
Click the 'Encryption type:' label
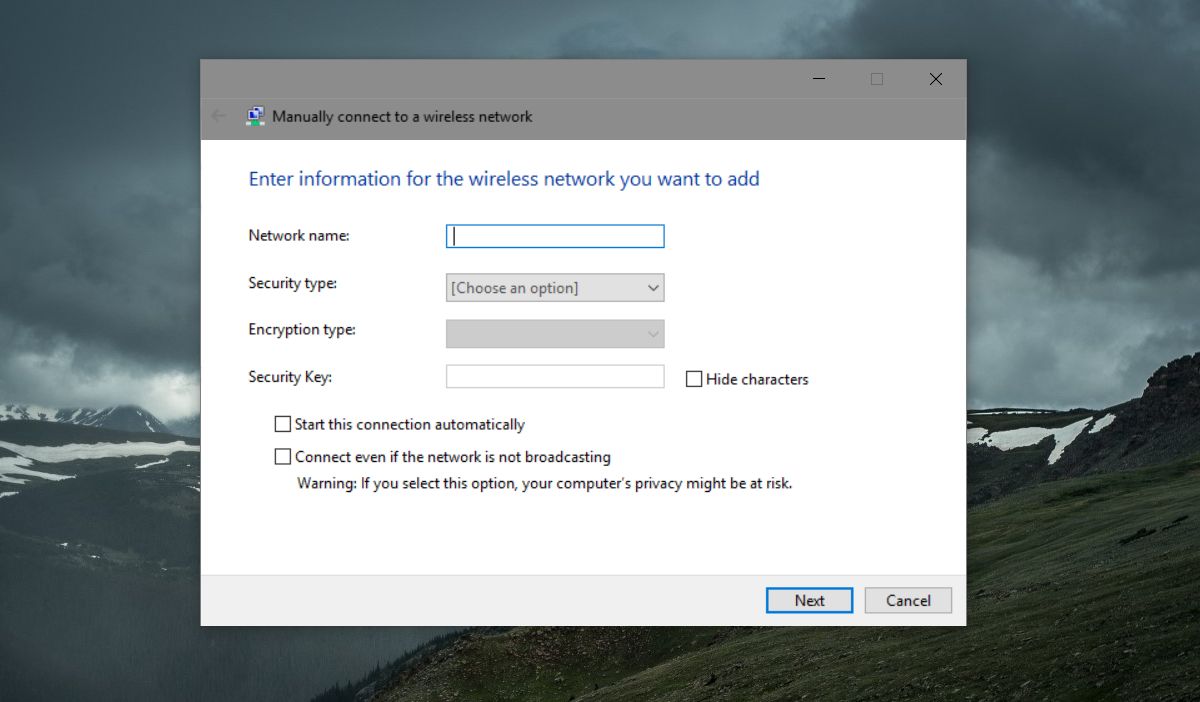click(x=302, y=329)
